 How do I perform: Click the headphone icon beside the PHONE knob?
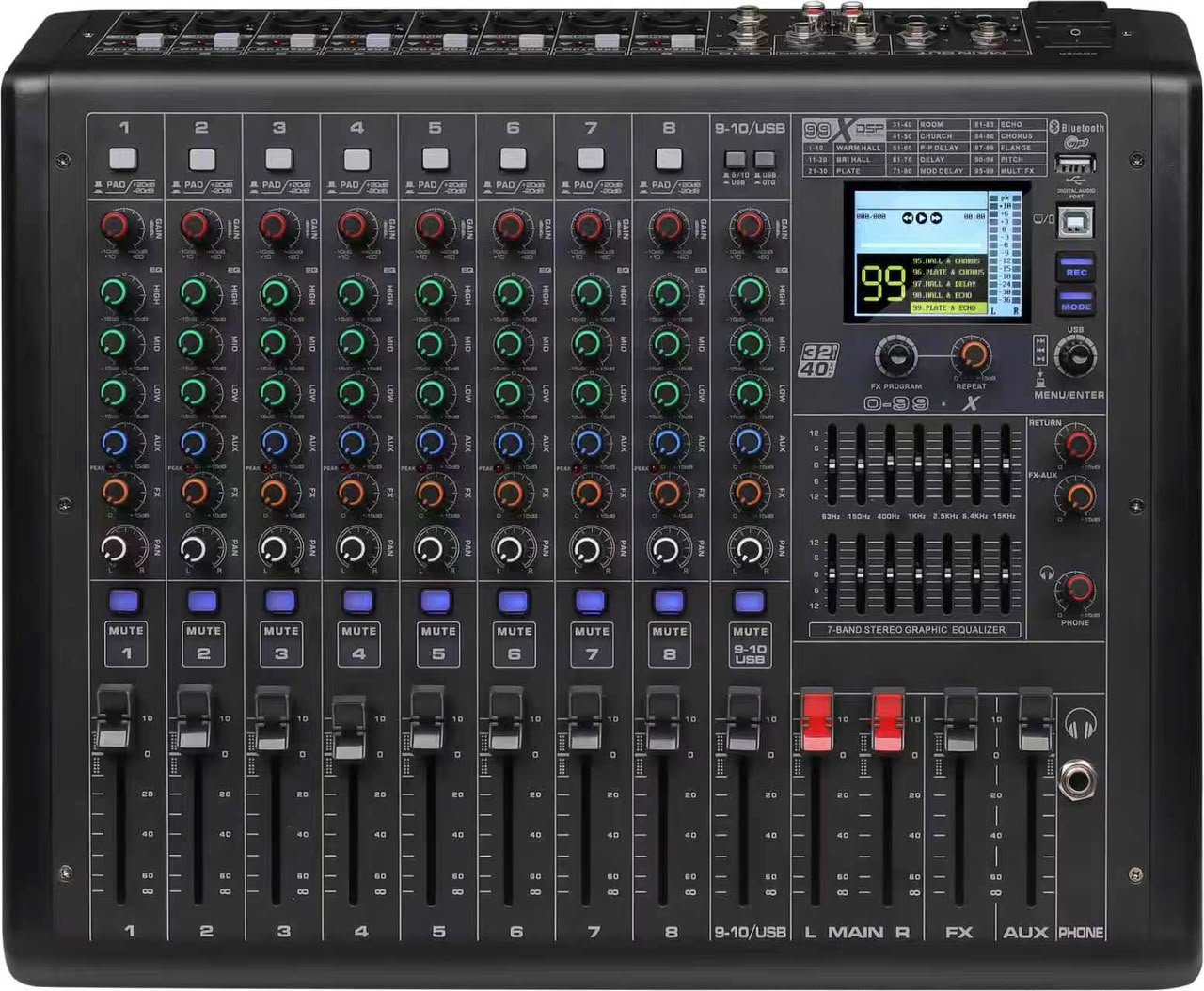point(1047,572)
